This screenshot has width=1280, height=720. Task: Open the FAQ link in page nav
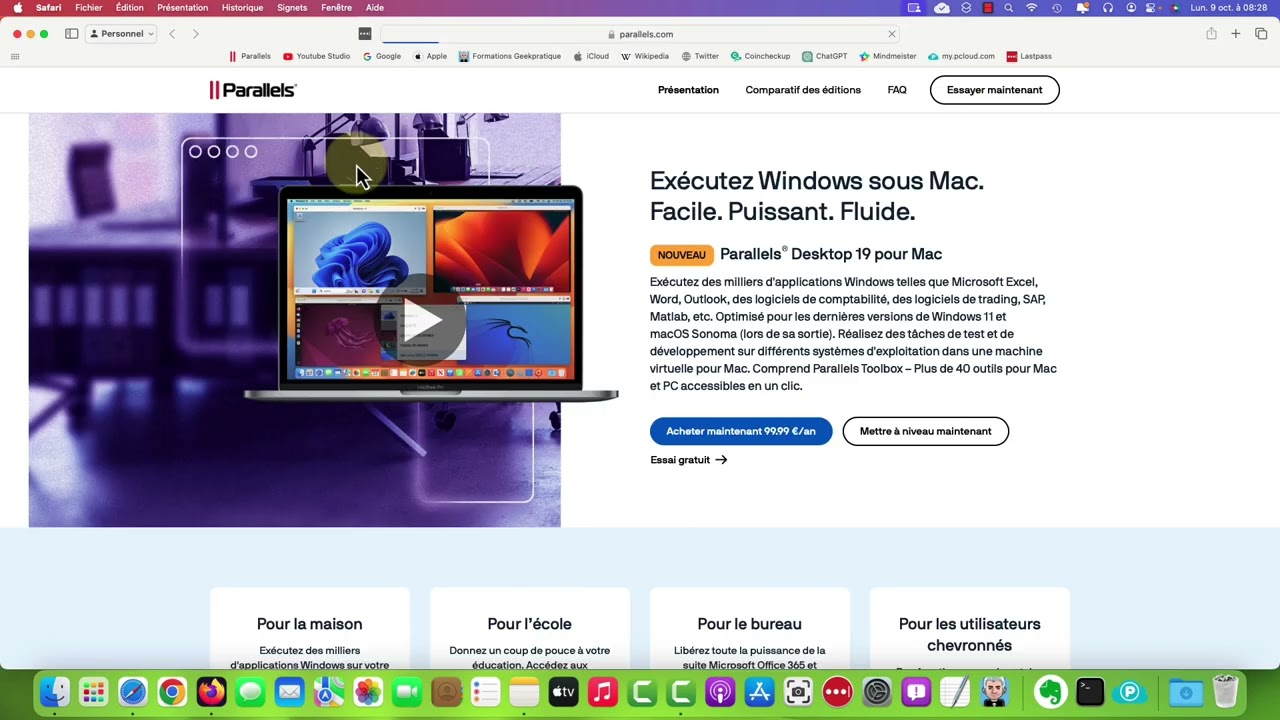coord(897,90)
